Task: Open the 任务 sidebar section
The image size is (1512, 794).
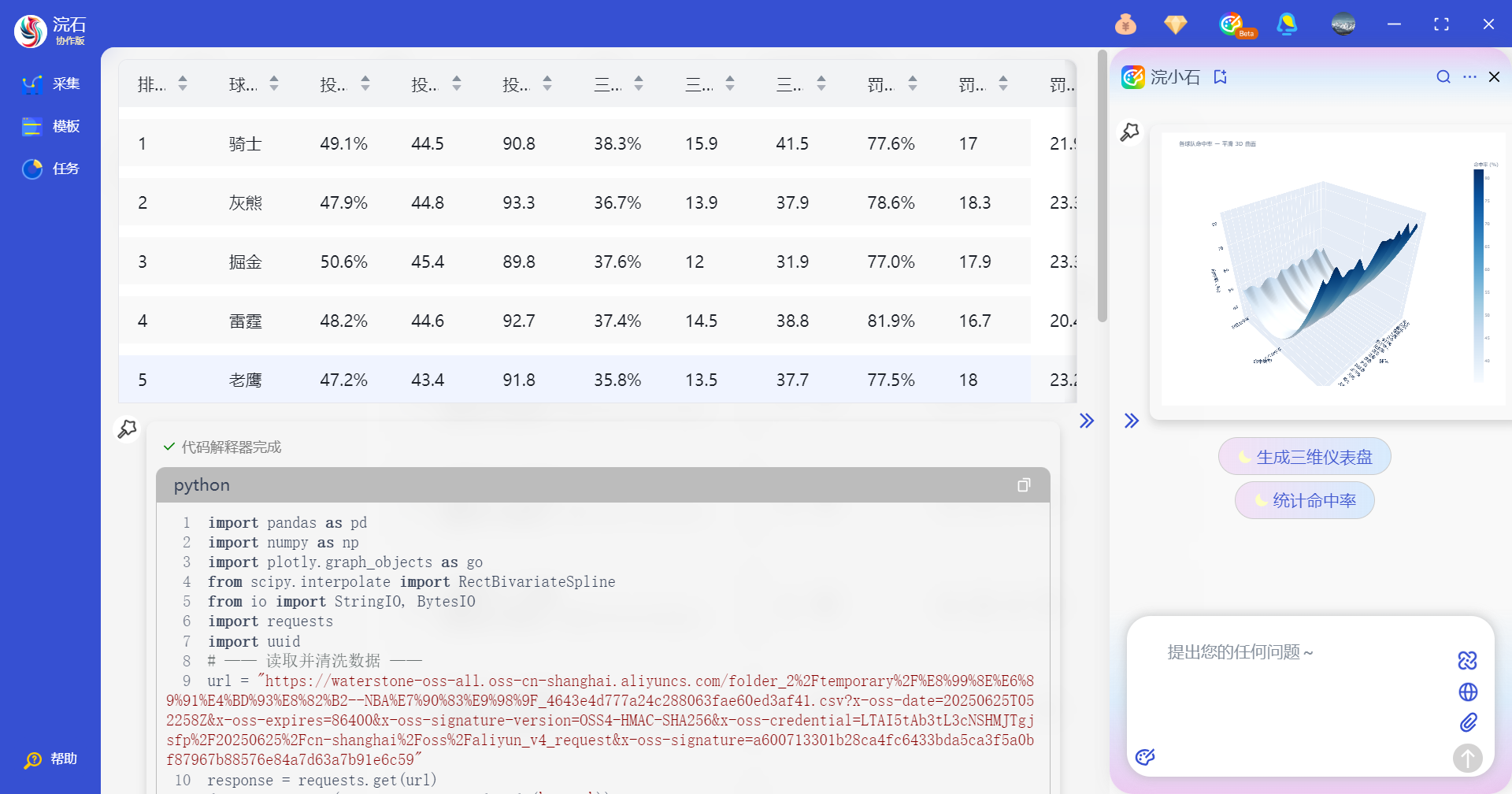Action: (x=50, y=169)
